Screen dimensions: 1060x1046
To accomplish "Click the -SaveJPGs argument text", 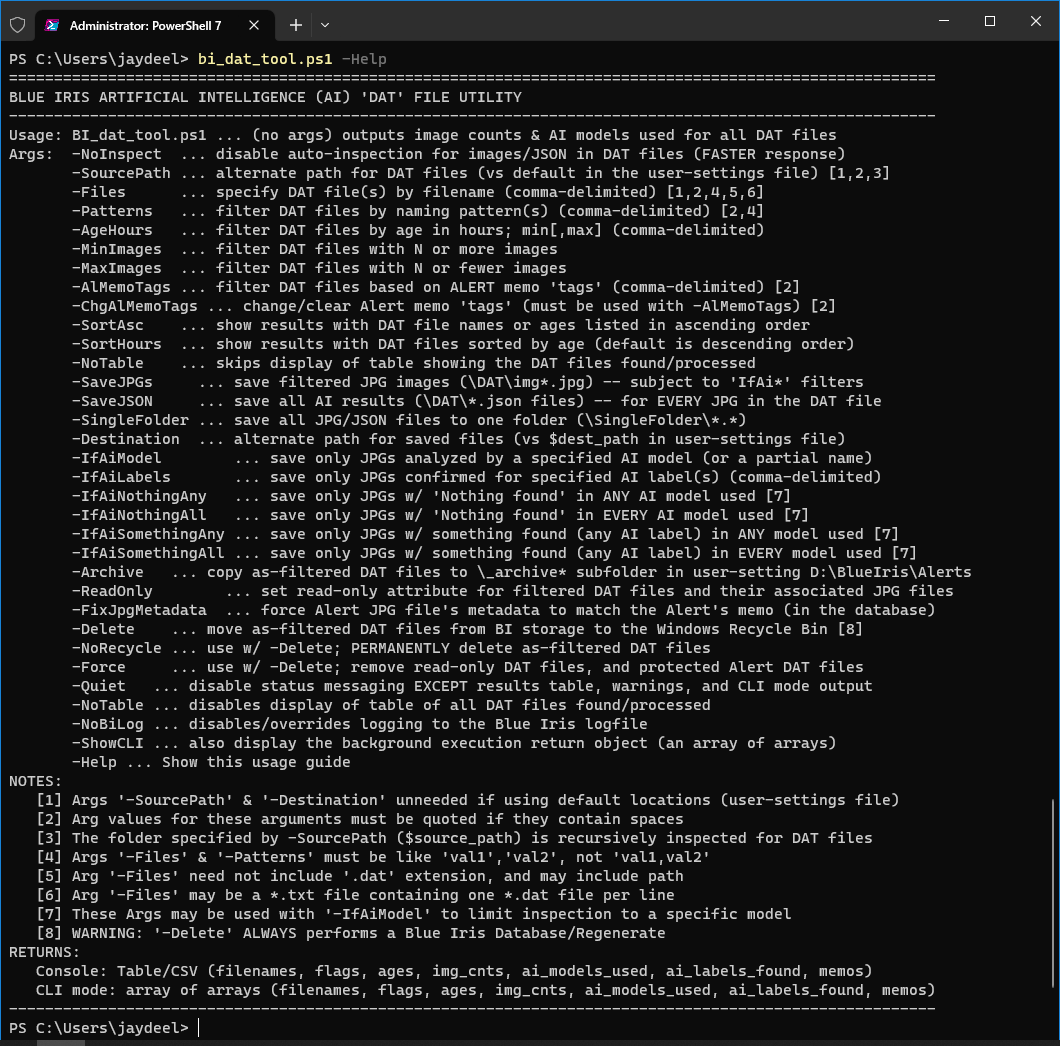I will point(112,381).
